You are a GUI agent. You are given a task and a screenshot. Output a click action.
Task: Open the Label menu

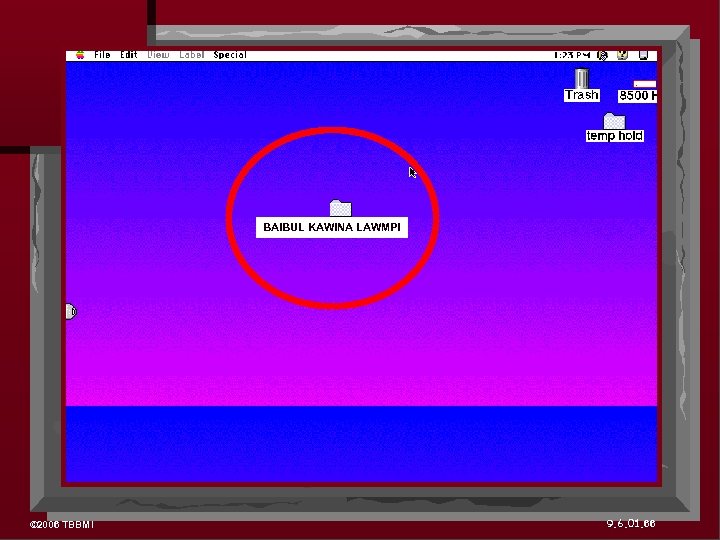pyautogui.click(x=191, y=55)
